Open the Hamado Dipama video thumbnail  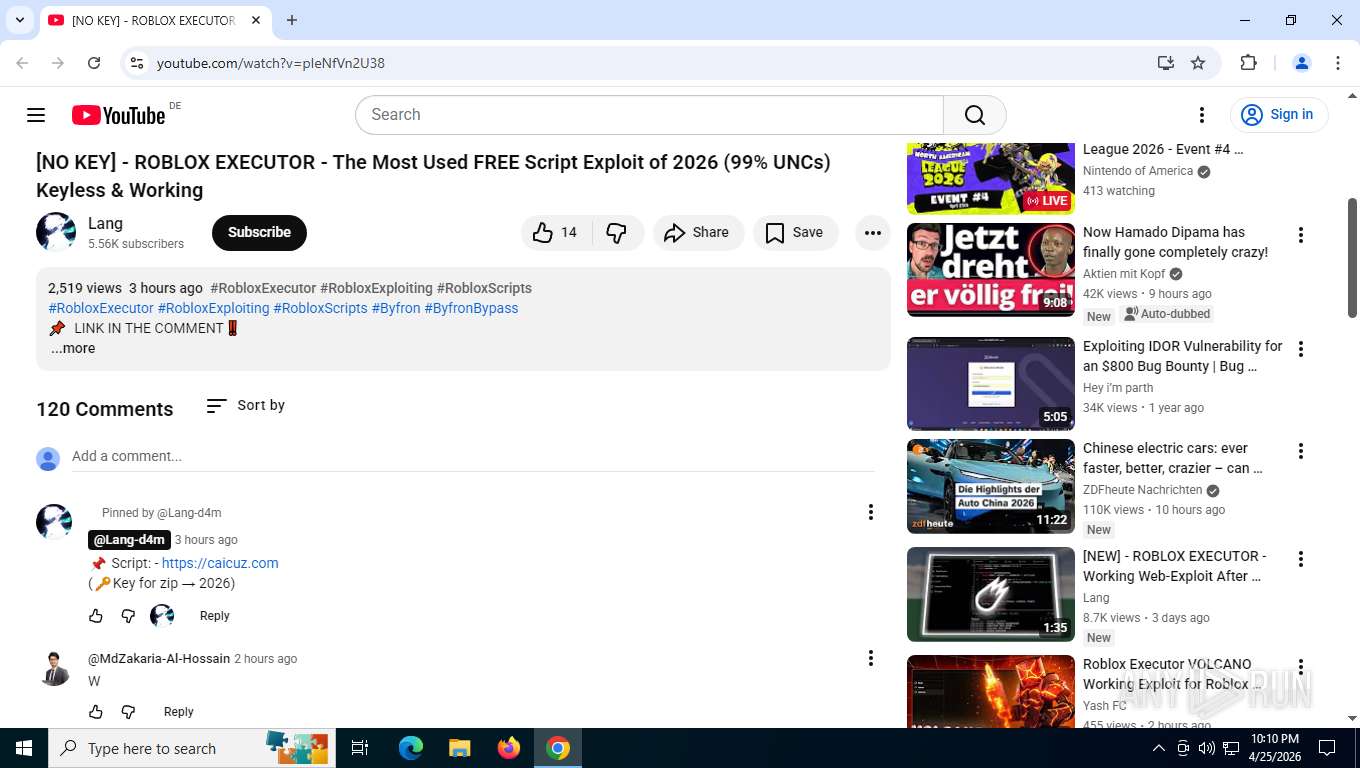click(x=991, y=269)
